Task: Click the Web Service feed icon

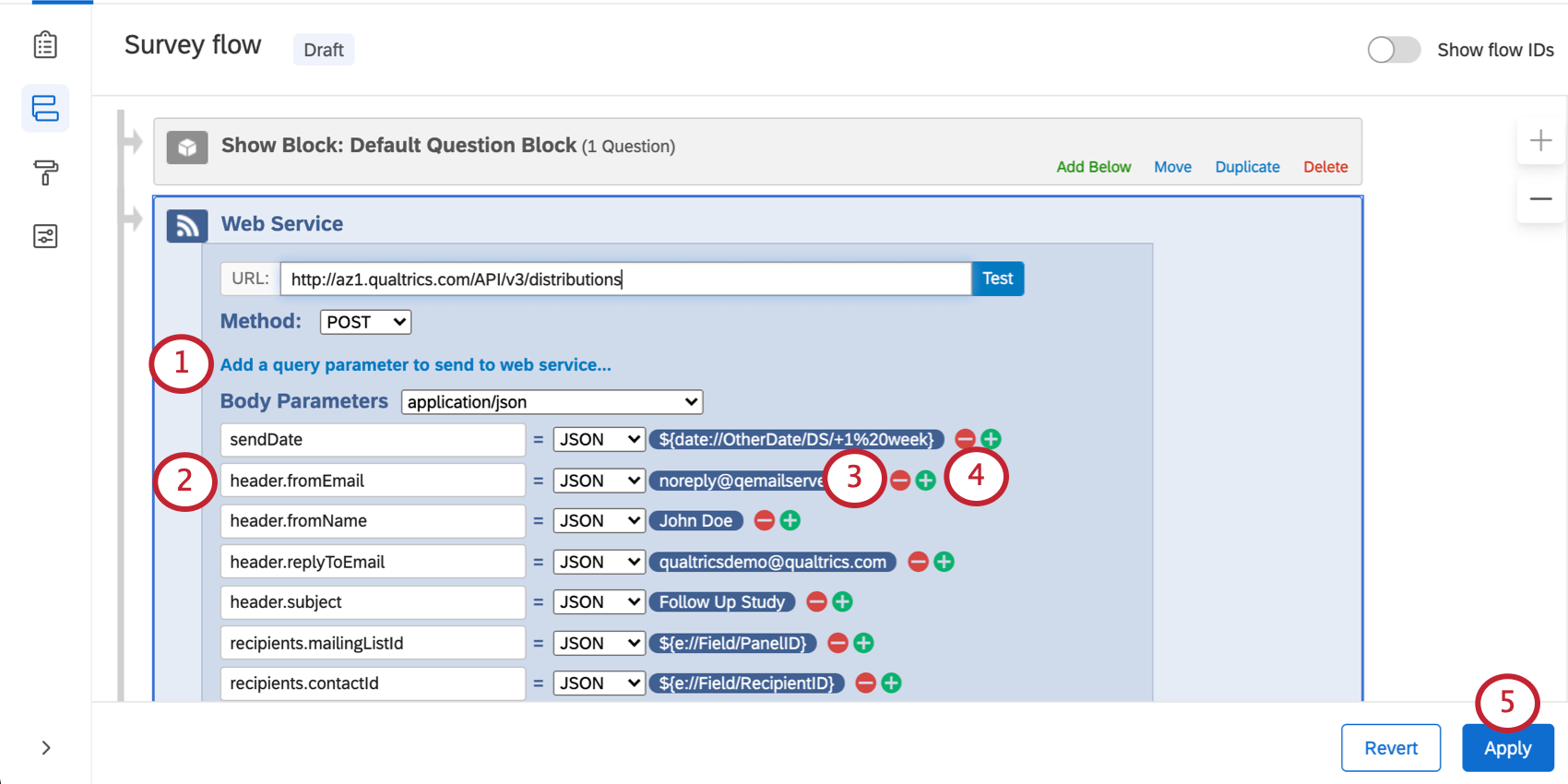Action: tap(186, 225)
